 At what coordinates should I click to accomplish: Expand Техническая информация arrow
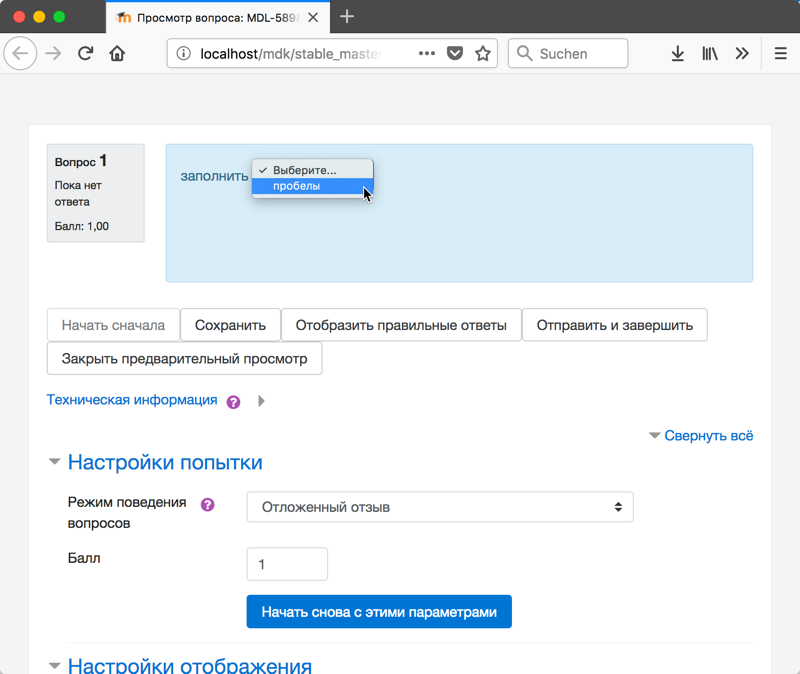[261, 401]
